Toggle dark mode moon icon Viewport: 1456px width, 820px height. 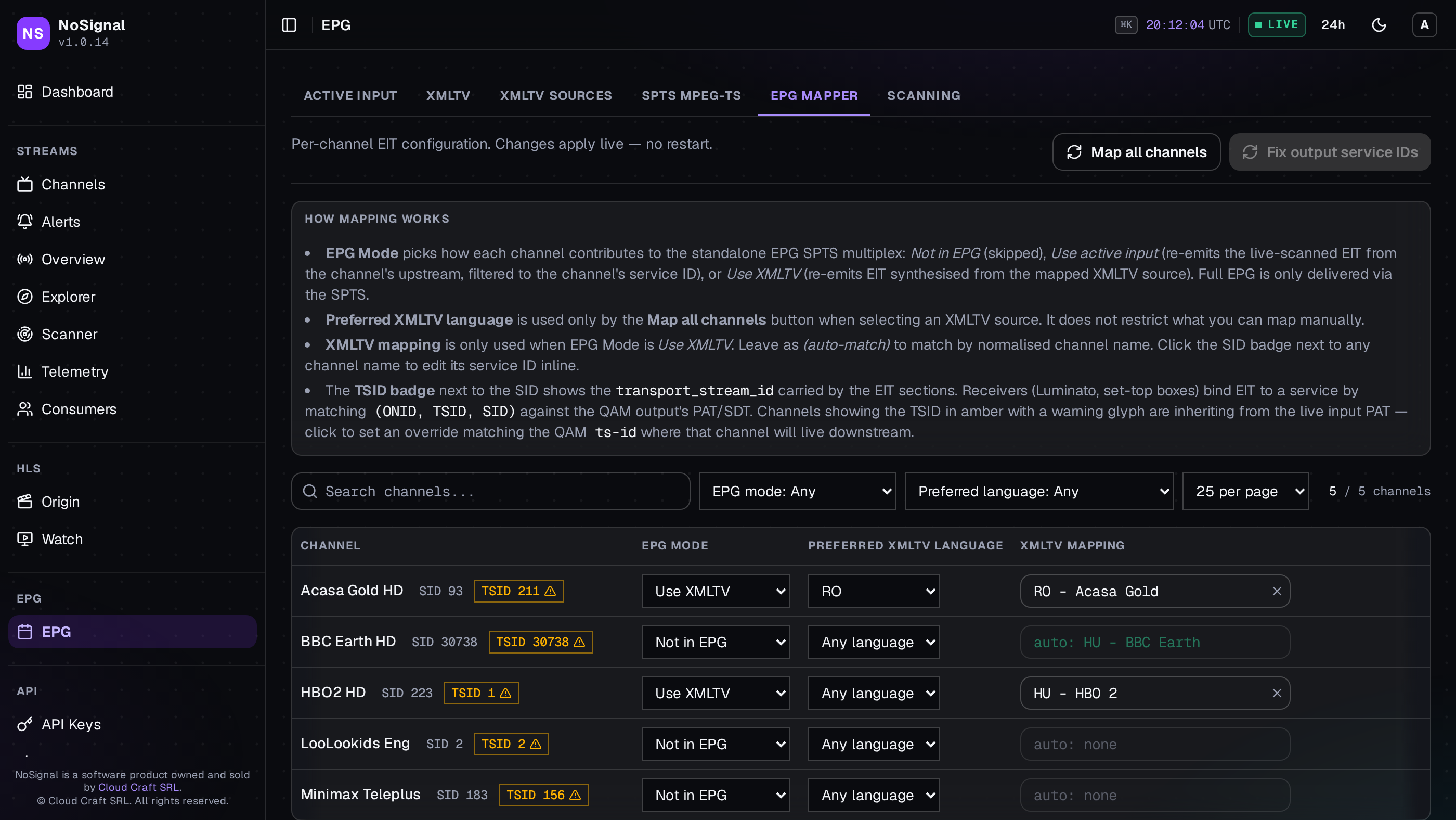(1379, 25)
